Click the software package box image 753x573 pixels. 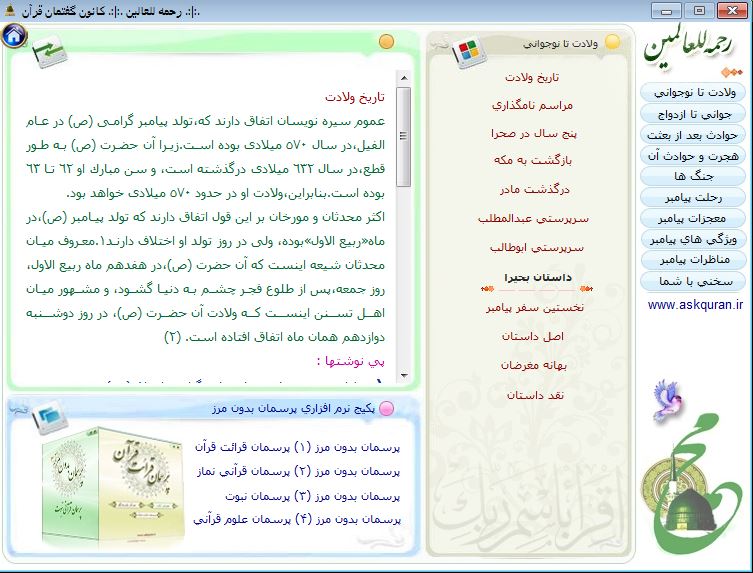(113, 488)
